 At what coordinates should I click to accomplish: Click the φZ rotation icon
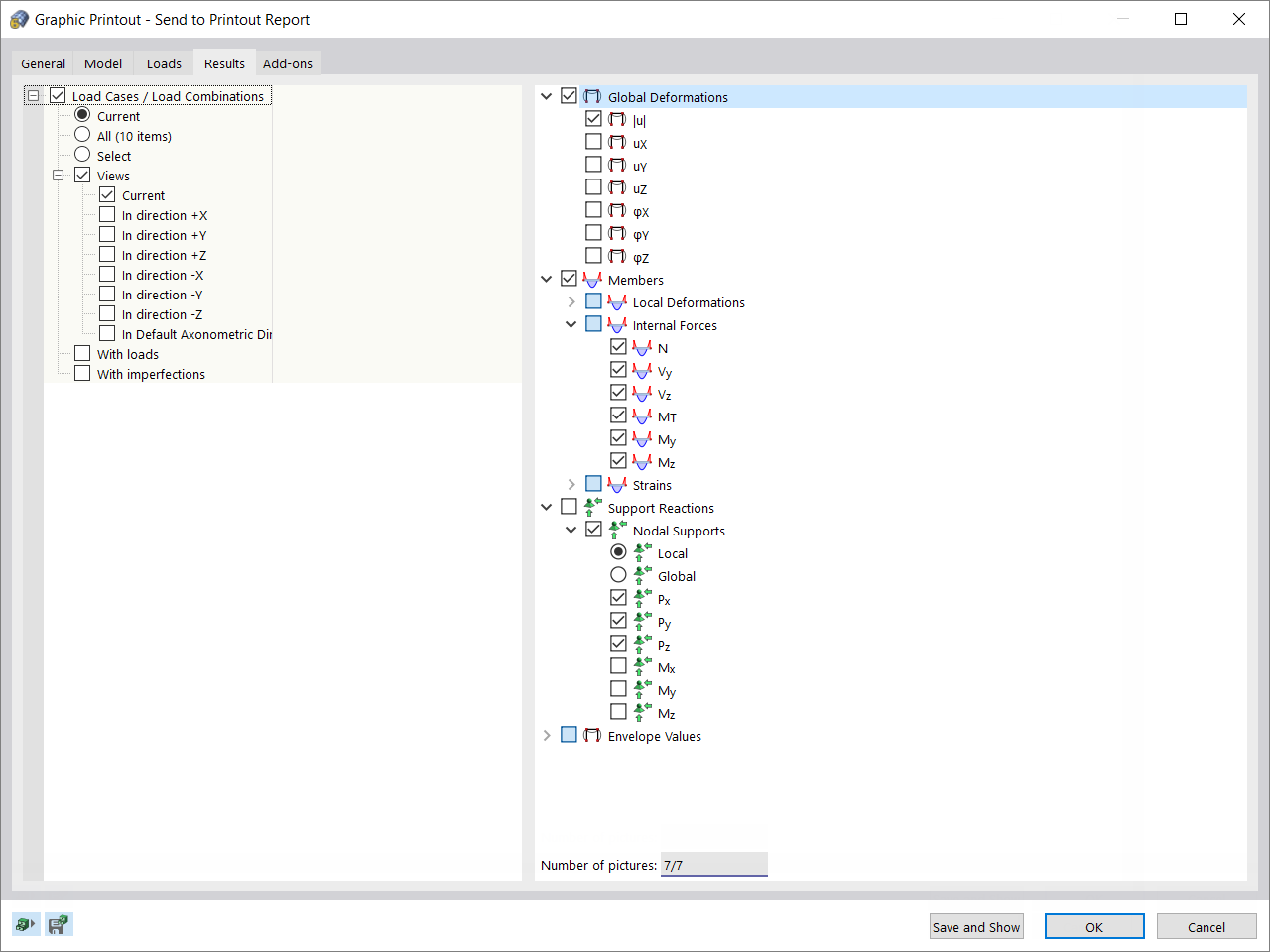[x=617, y=256]
